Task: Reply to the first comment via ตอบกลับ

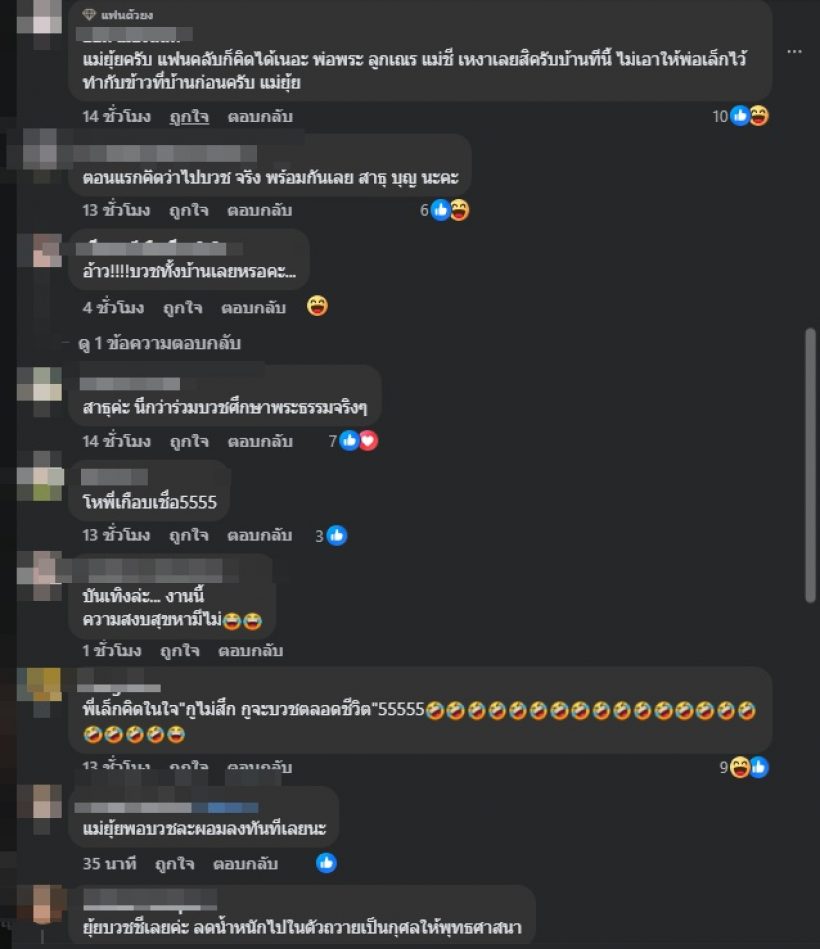Action: click(260, 116)
